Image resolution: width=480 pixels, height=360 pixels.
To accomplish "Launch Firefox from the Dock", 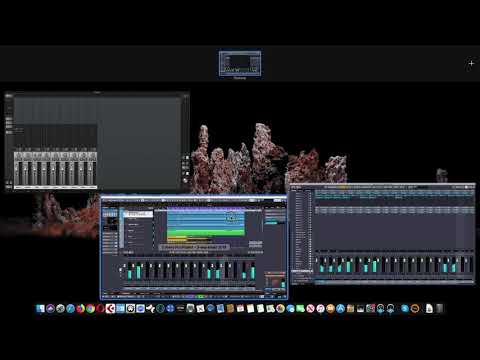I will (80, 309).
